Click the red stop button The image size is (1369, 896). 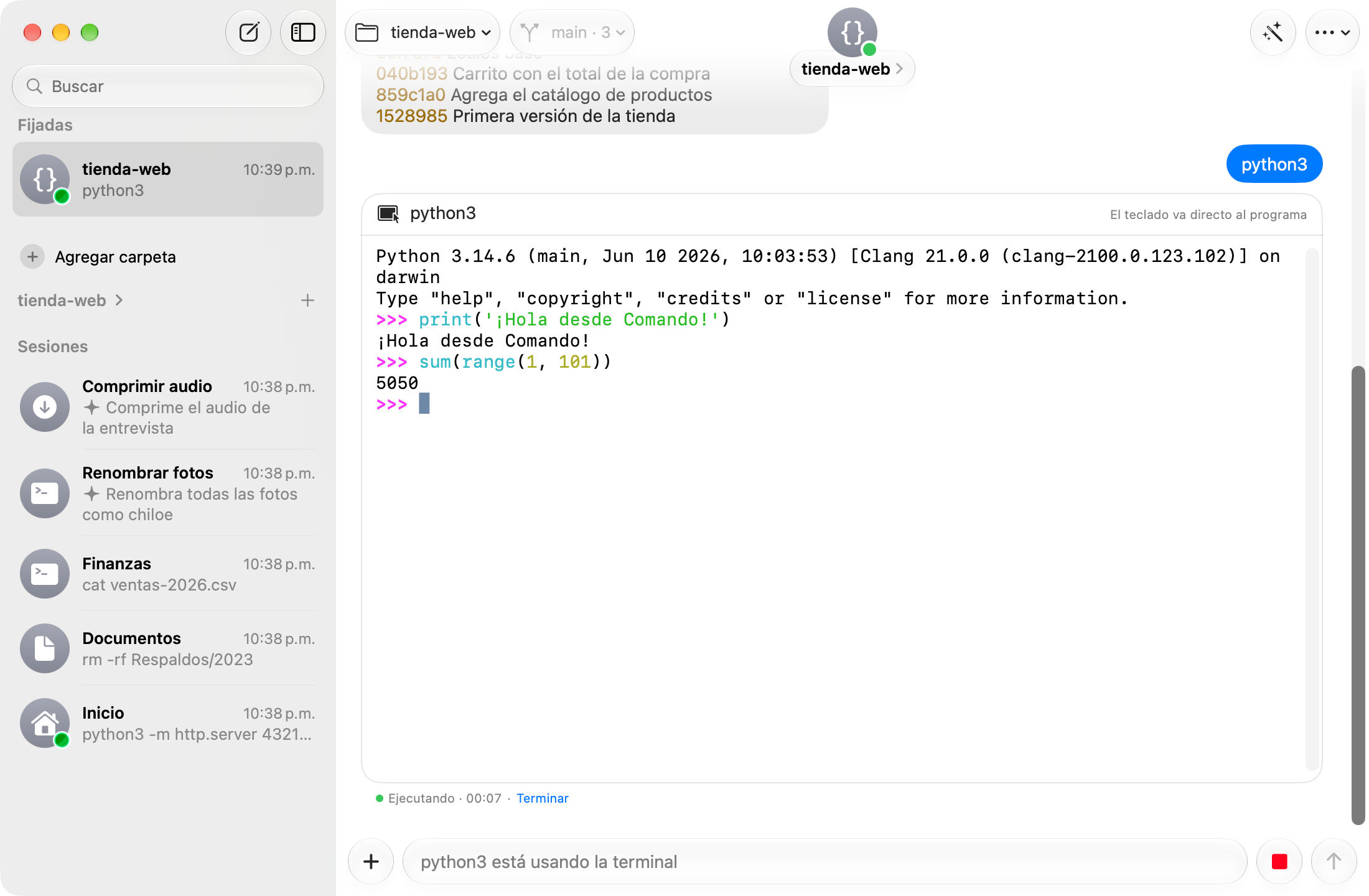click(x=1279, y=862)
